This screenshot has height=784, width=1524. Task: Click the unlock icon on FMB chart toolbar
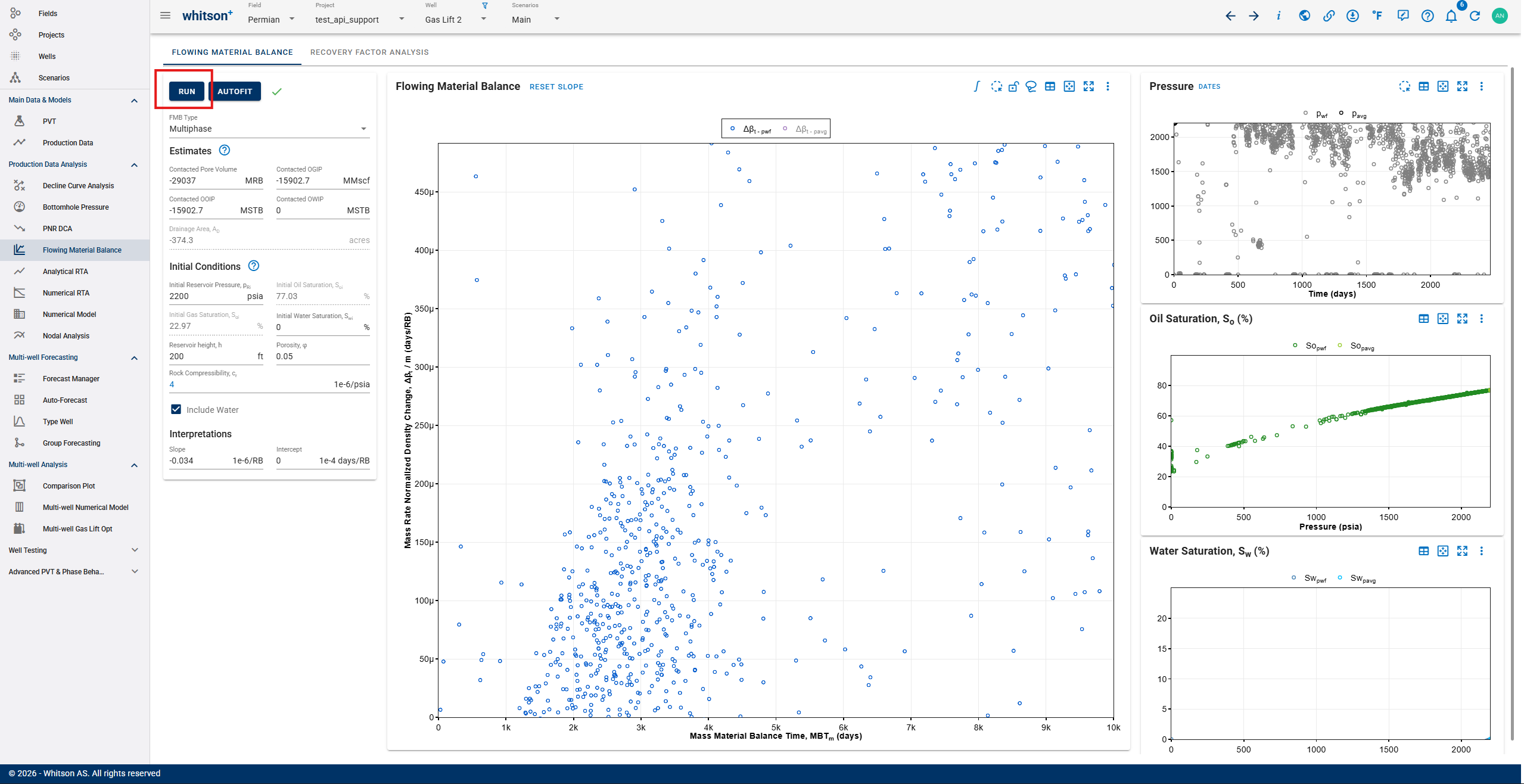[1013, 86]
